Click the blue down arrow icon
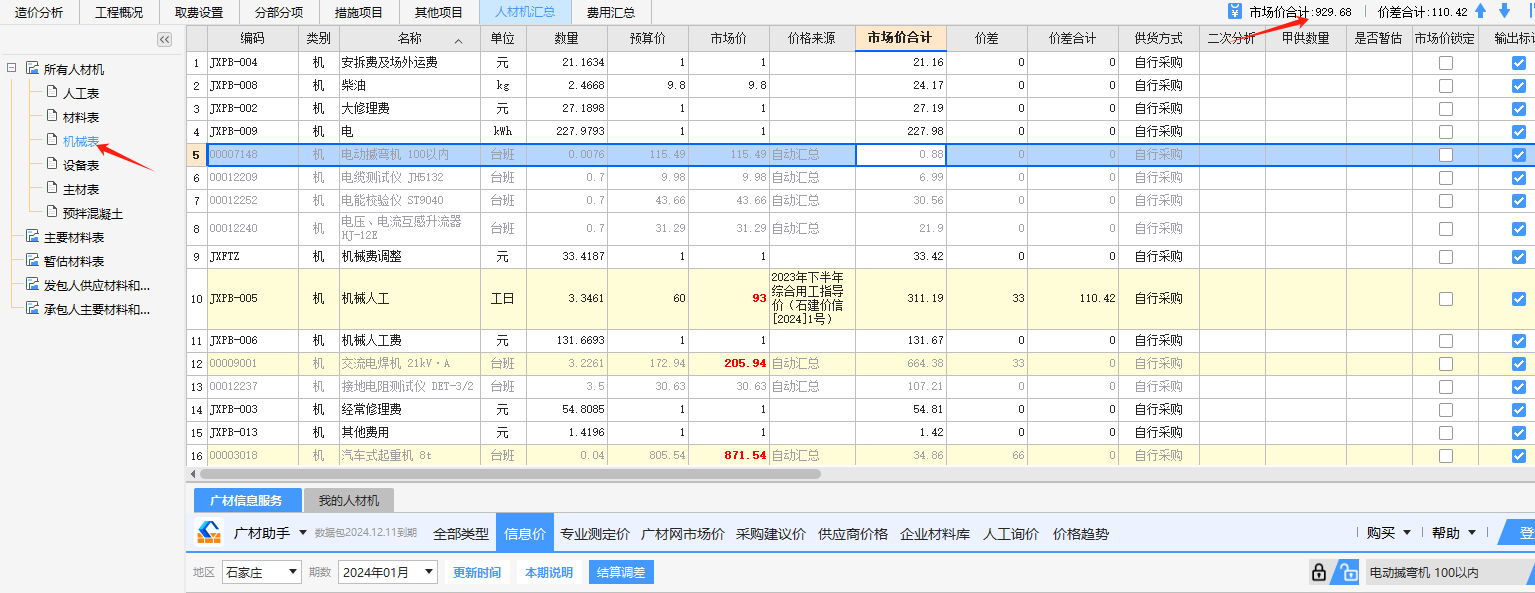This screenshot has width=1535, height=593. click(1504, 12)
